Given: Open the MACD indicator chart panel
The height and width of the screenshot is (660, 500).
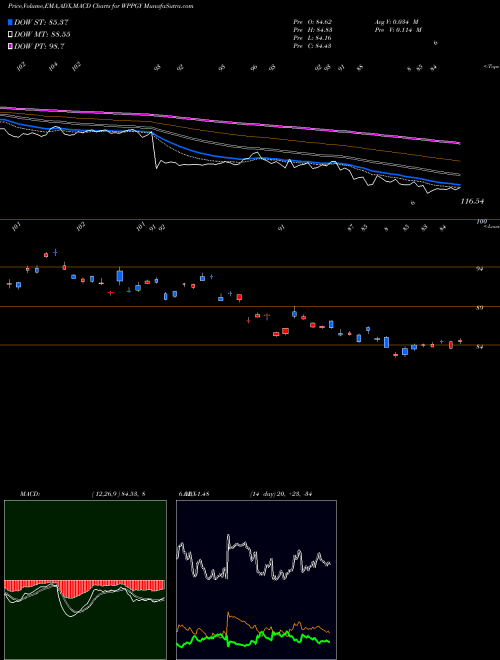Looking at the screenshot, I should pos(85,580).
